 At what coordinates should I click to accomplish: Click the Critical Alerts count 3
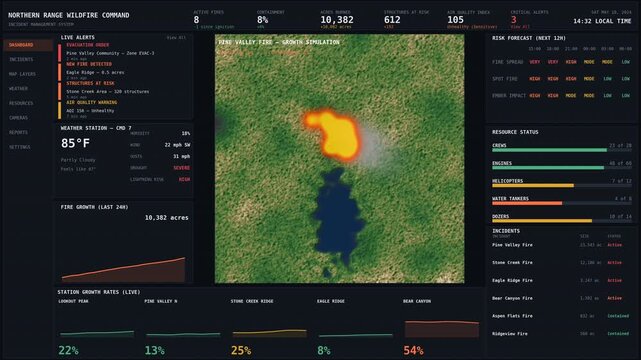(514, 20)
